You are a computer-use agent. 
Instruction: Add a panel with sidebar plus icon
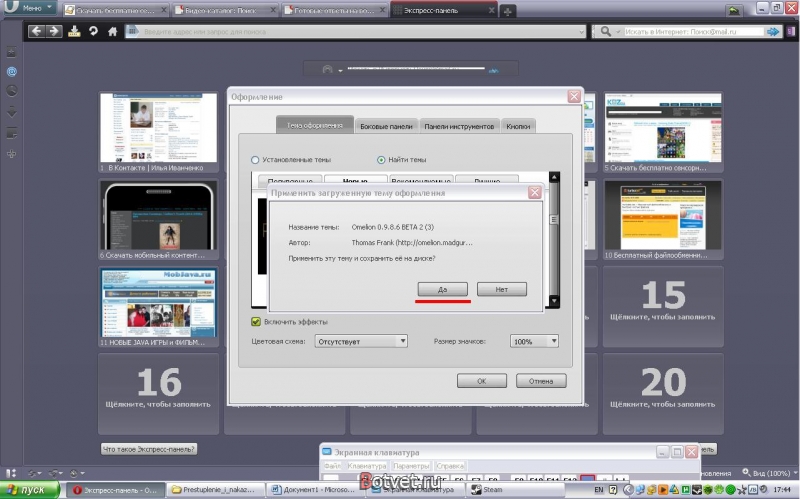coord(11,154)
